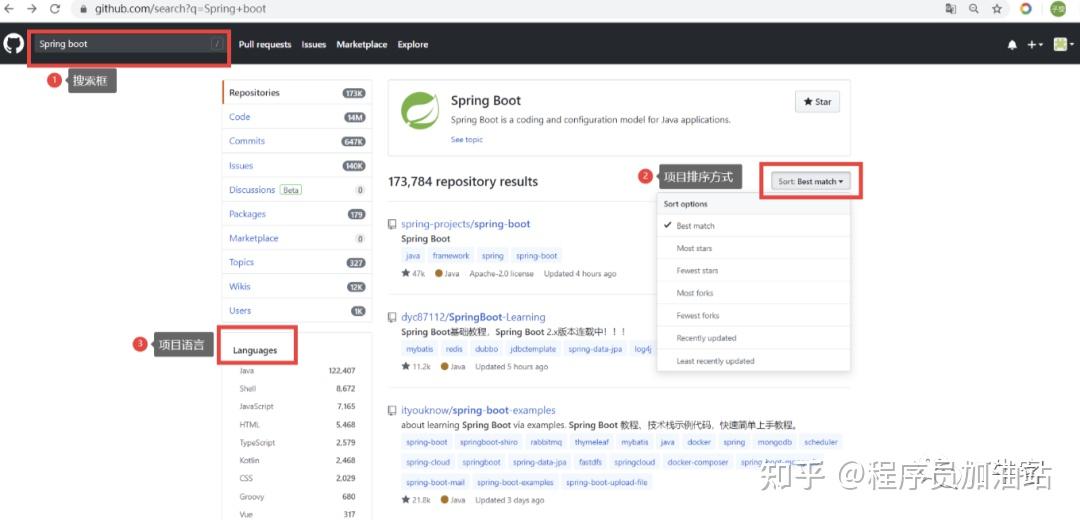Filter by JavaScript language
Viewport: 1080px width, 520px height.
click(x=297, y=406)
